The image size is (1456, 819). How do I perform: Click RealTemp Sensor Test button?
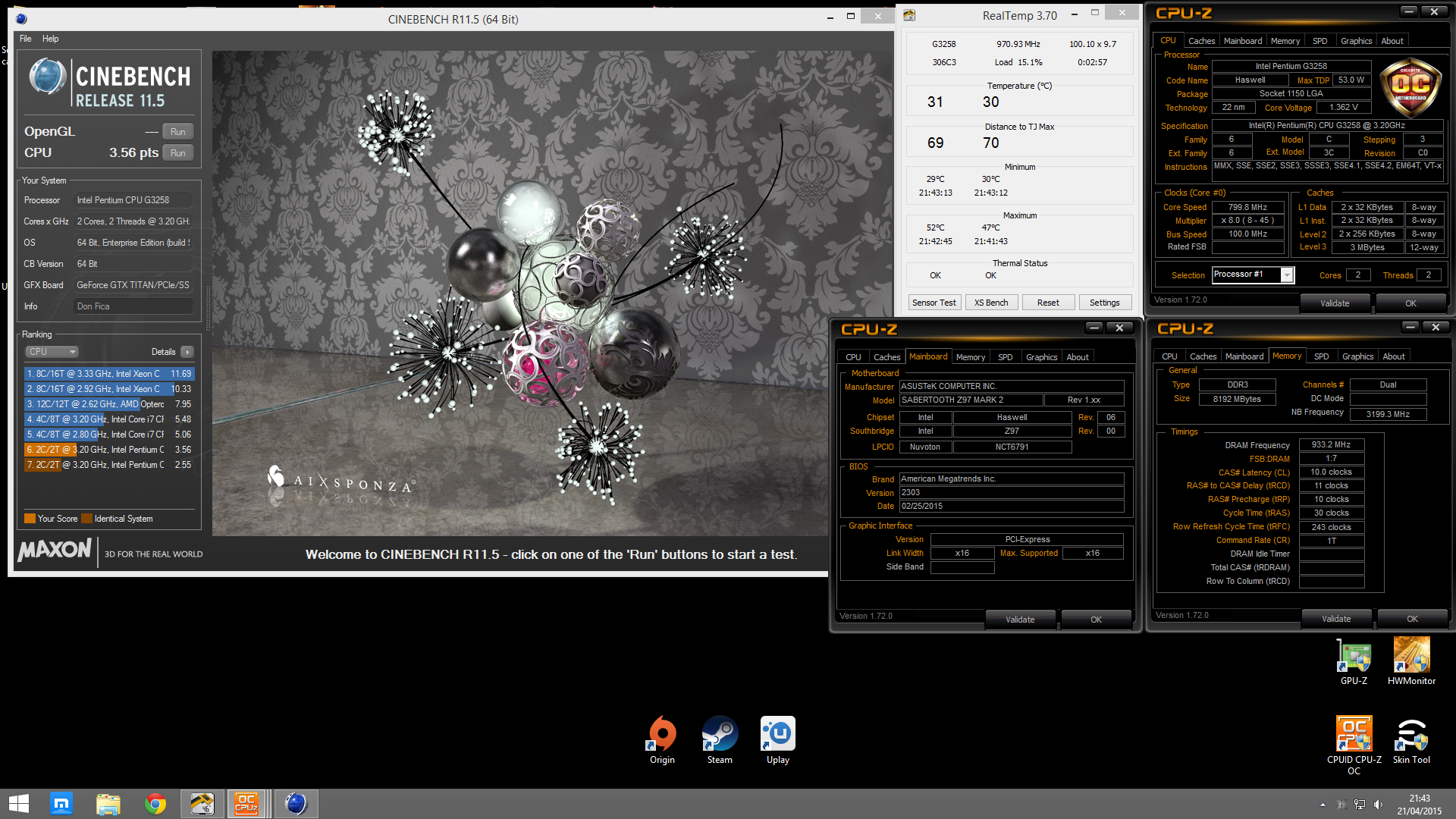coord(934,303)
